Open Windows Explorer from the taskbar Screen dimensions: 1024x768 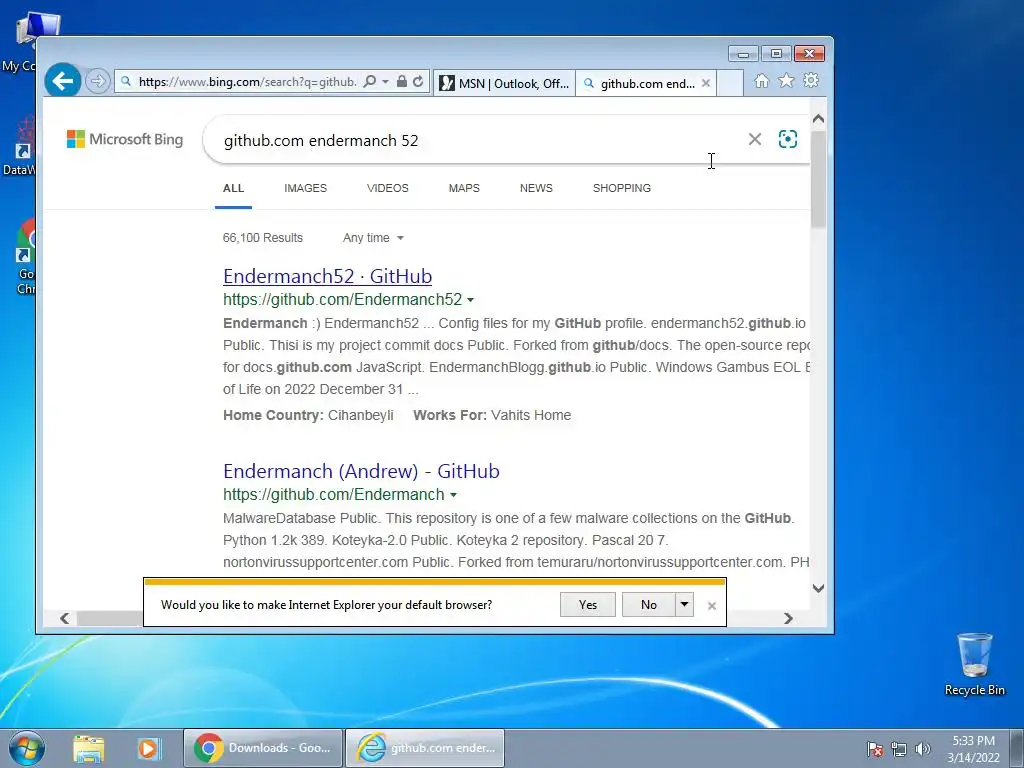pos(88,748)
